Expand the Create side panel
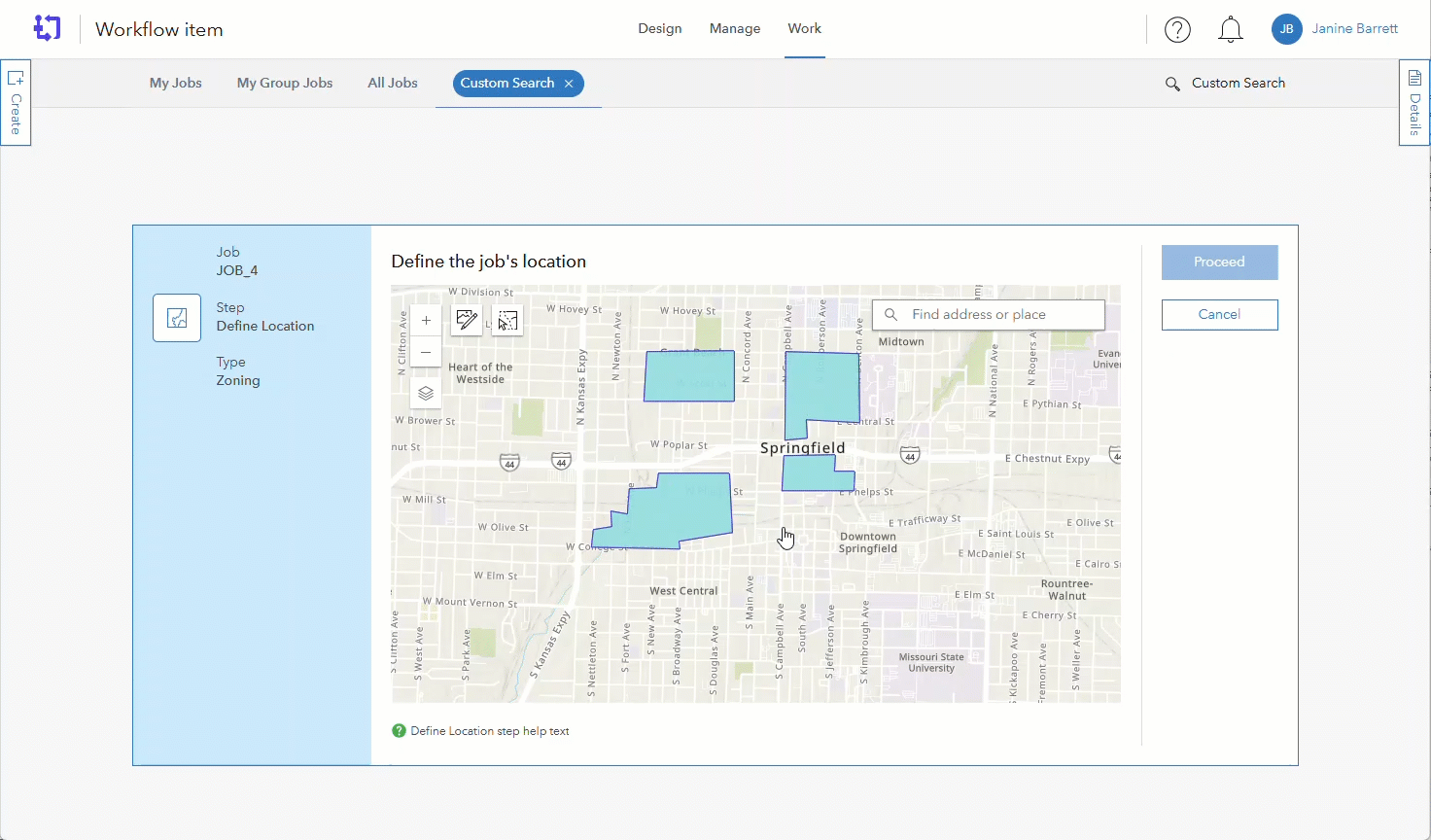This screenshot has height=840, width=1431. click(x=16, y=102)
